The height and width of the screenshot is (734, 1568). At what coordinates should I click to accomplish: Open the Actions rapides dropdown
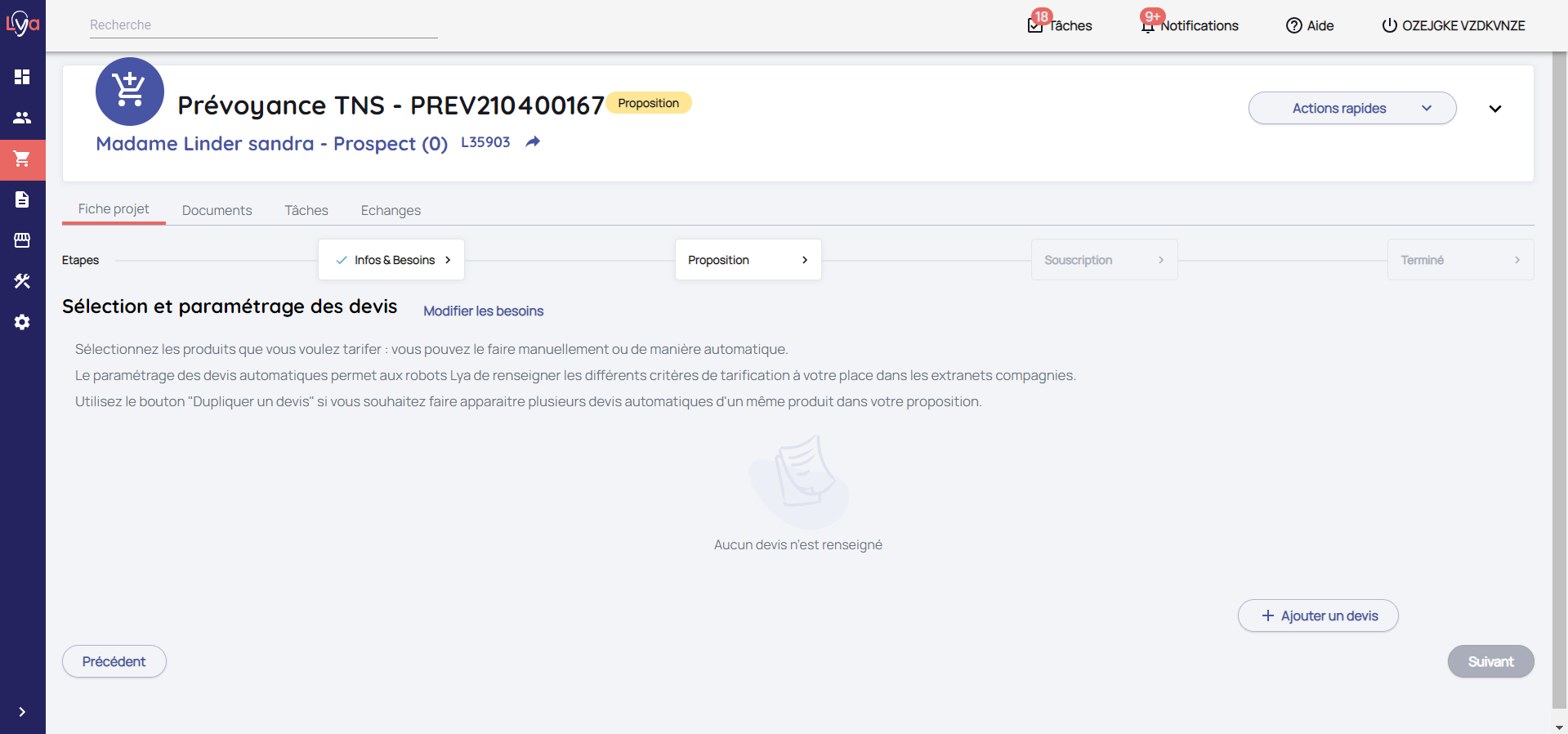click(x=1351, y=108)
